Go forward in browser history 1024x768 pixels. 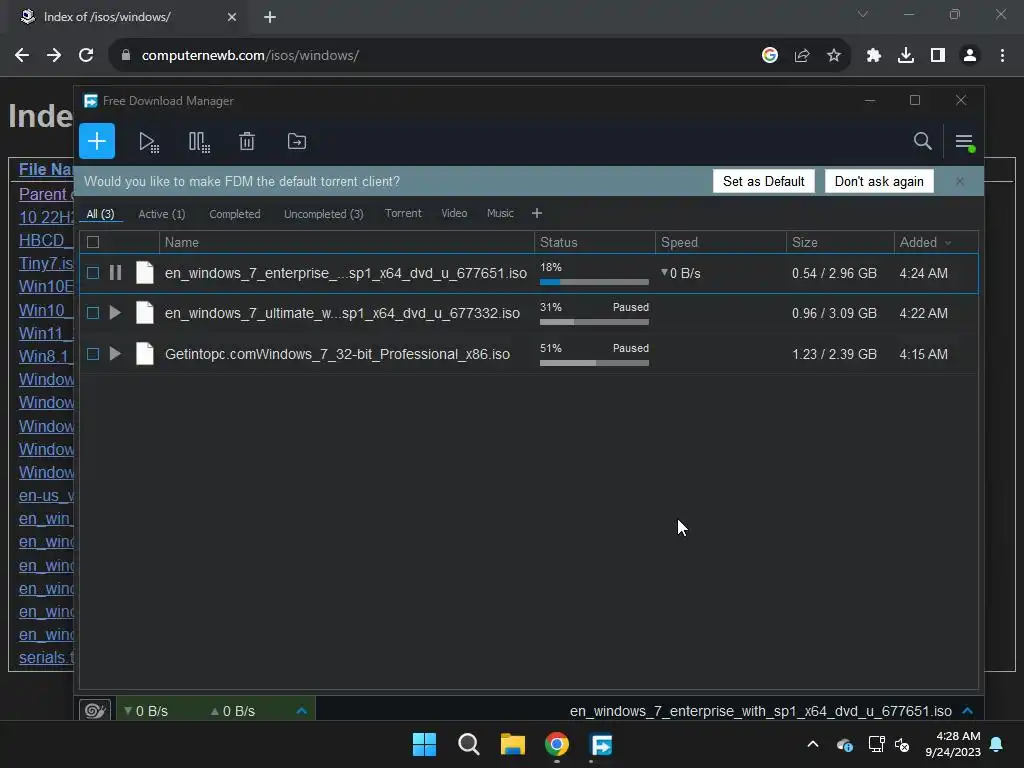(x=54, y=56)
